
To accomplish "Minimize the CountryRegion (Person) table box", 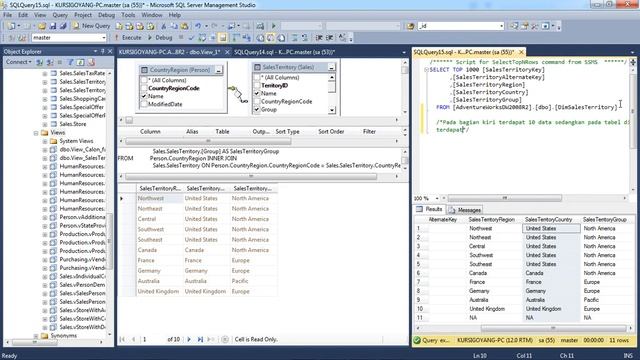I will click(218, 70).
